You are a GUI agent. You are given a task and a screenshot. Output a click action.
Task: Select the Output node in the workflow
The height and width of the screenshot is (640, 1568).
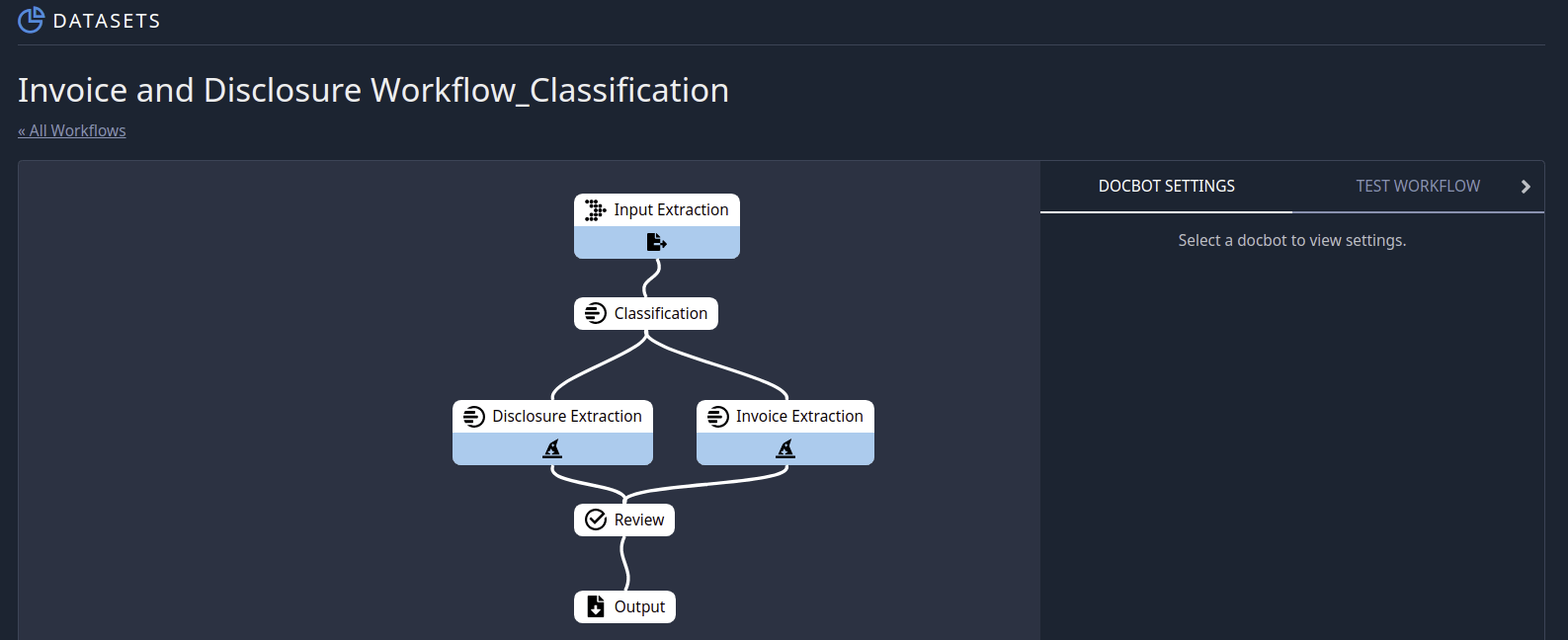624,606
